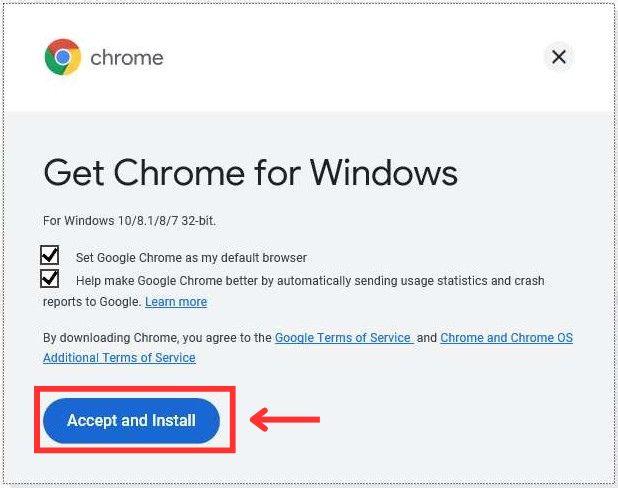Close the Chrome download dialog
618x488 pixels.
tap(559, 57)
